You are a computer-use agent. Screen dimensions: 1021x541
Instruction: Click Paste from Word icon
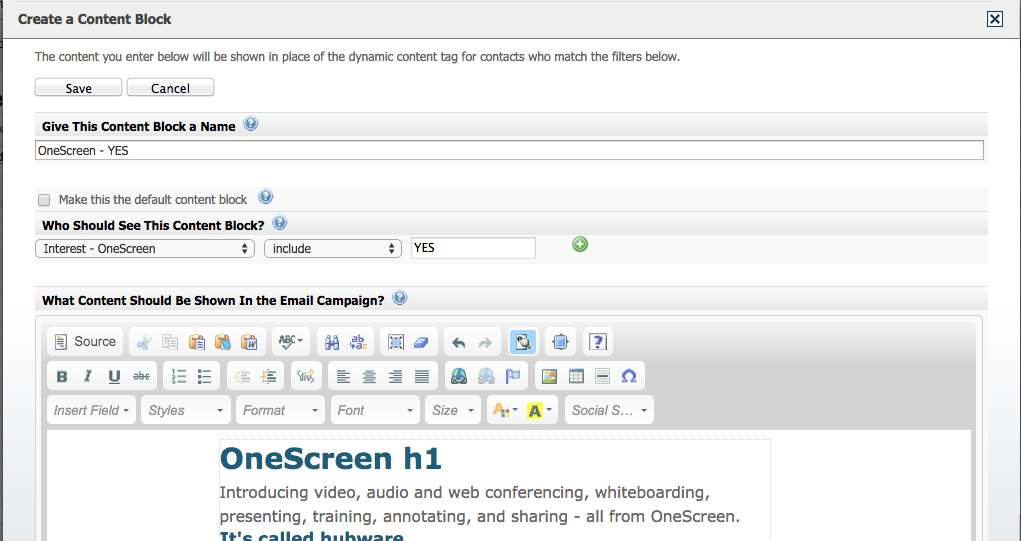(x=249, y=342)
